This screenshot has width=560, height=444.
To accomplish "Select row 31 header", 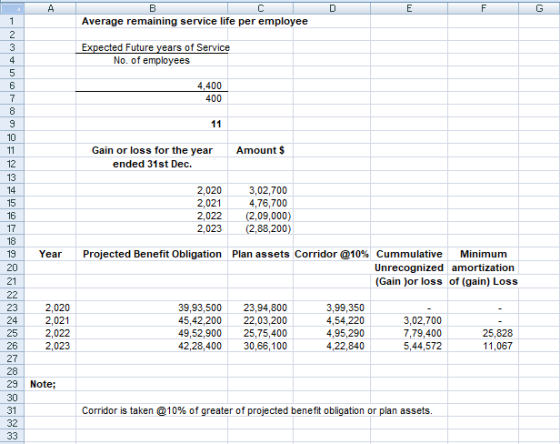I will click(12, 410).
